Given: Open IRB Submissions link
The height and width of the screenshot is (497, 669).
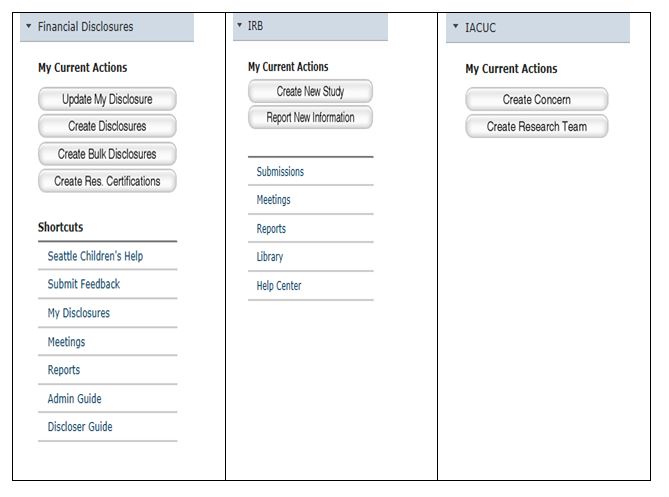Looking at the screenshot, I should point(280,171).
